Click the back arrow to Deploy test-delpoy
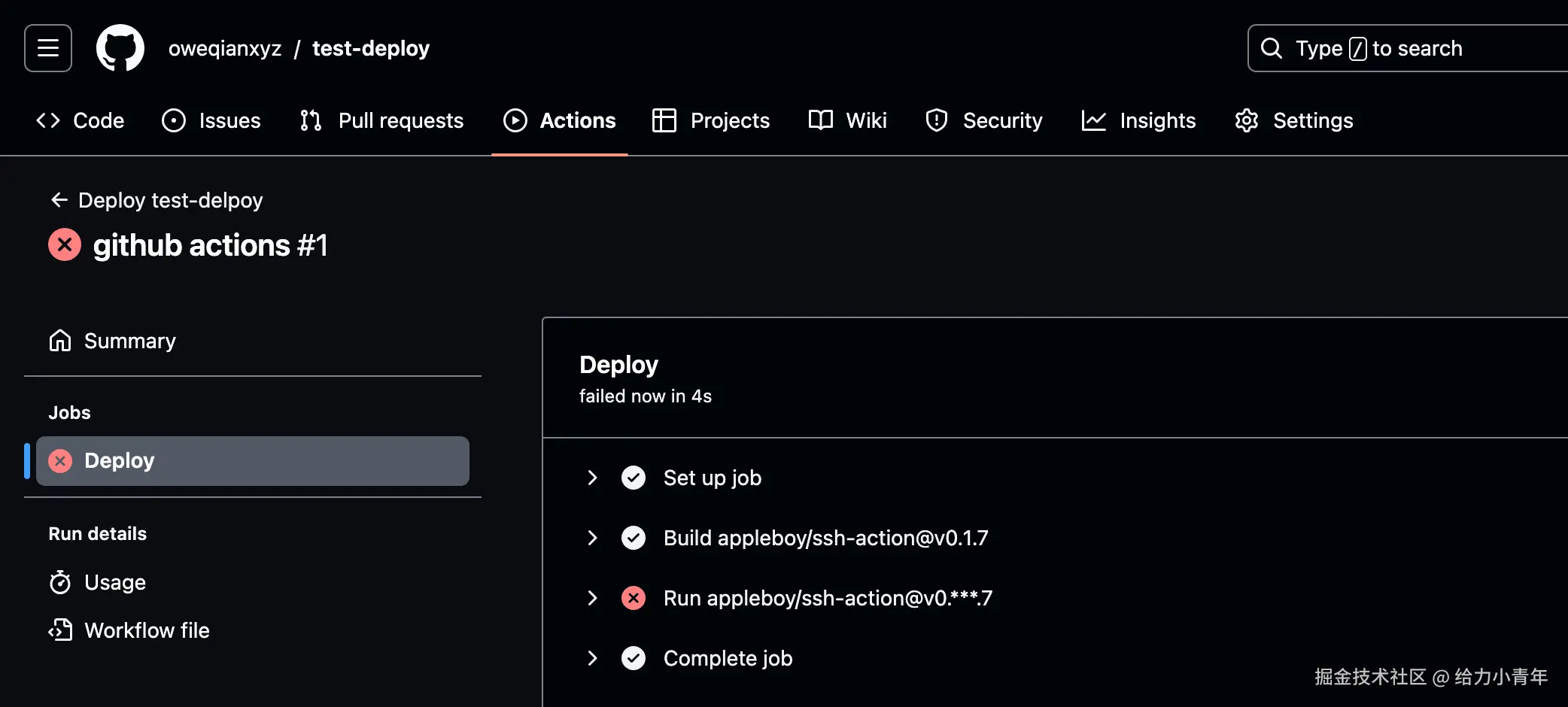This screenshot has height=707, width=1568. pyautogui.click(x=59, y=200)
